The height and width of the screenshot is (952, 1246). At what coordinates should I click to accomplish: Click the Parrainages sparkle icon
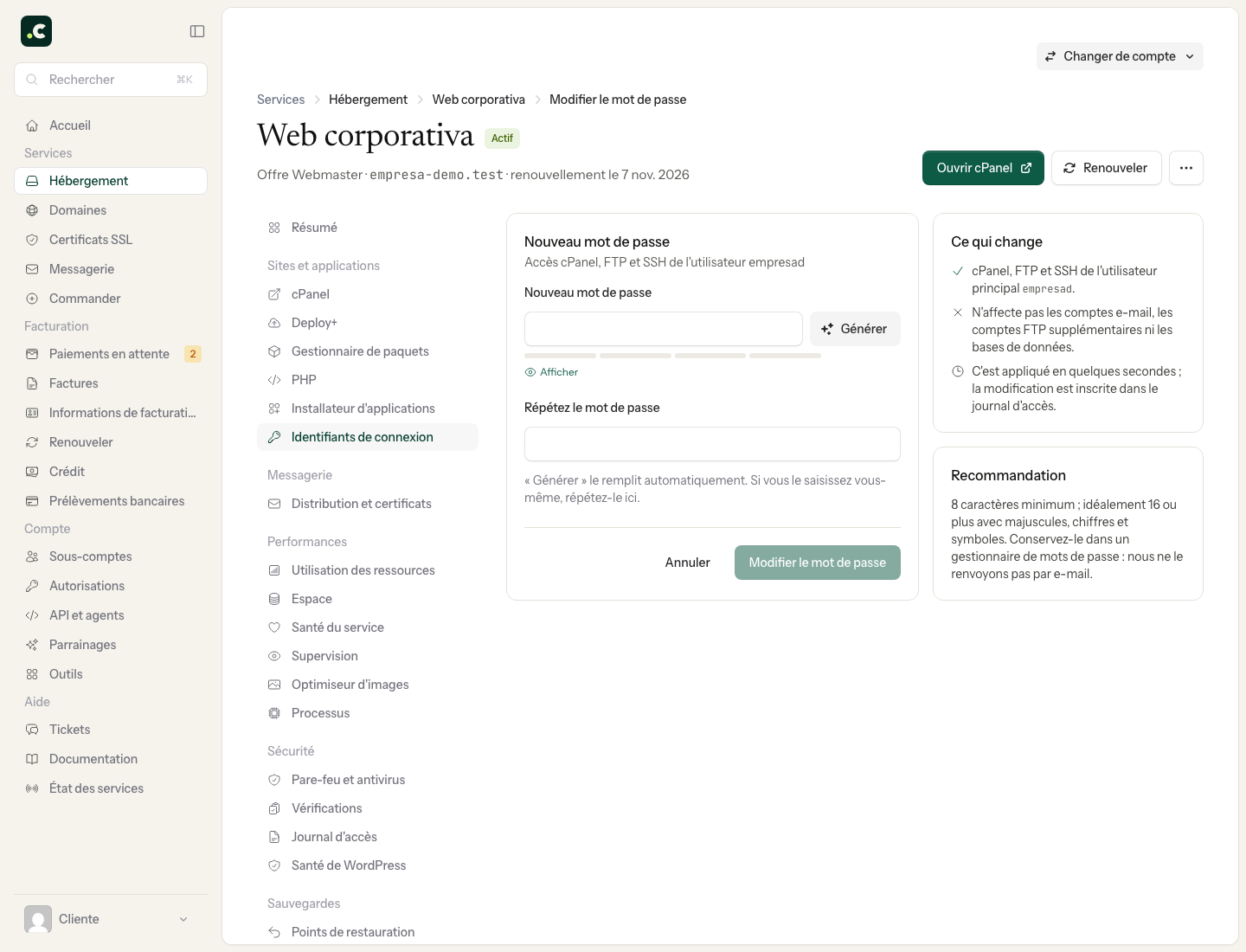pyautogui.click(x=32, y=645)
